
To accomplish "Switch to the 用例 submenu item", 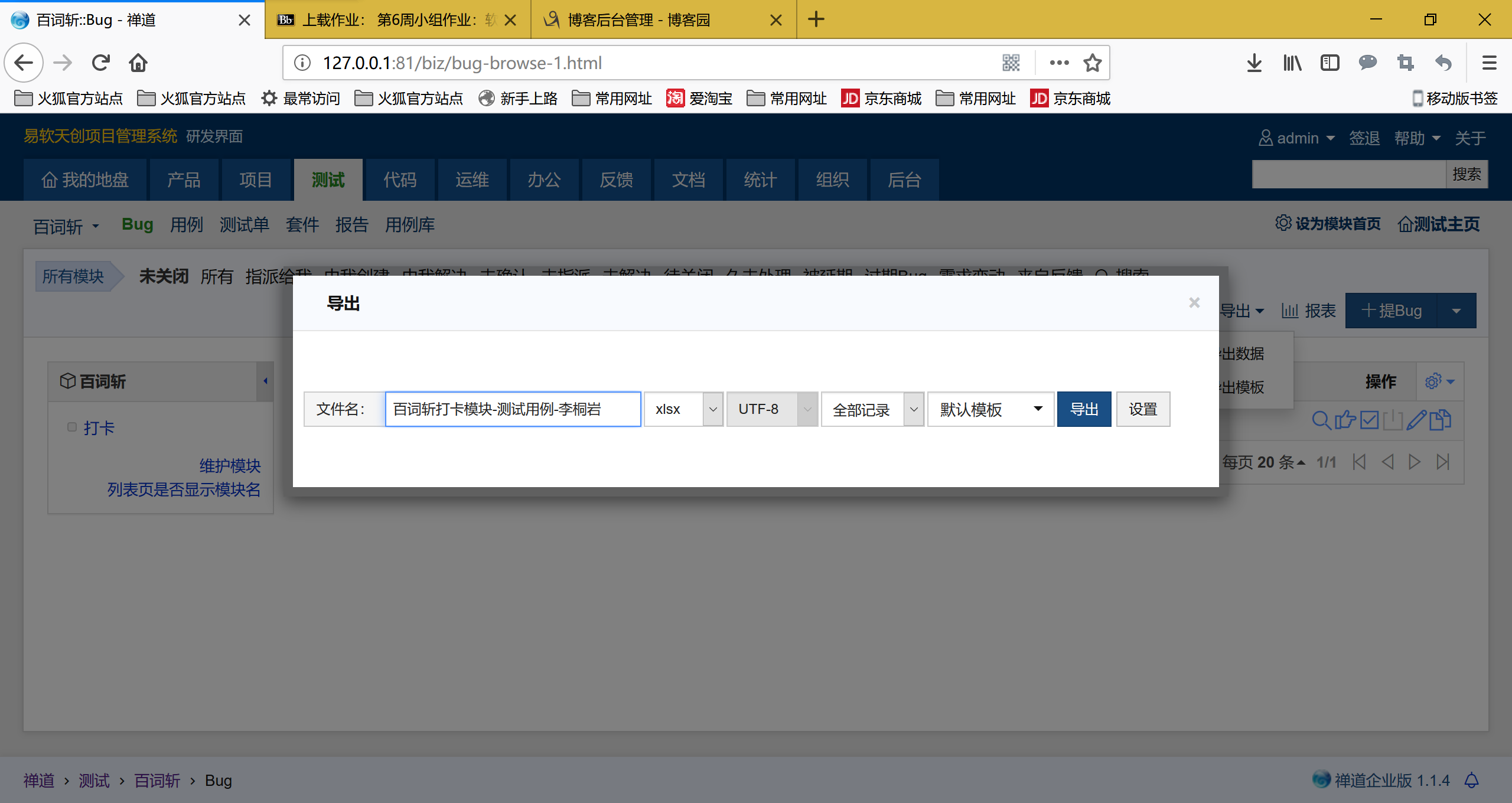I will [x=186, y=224].
